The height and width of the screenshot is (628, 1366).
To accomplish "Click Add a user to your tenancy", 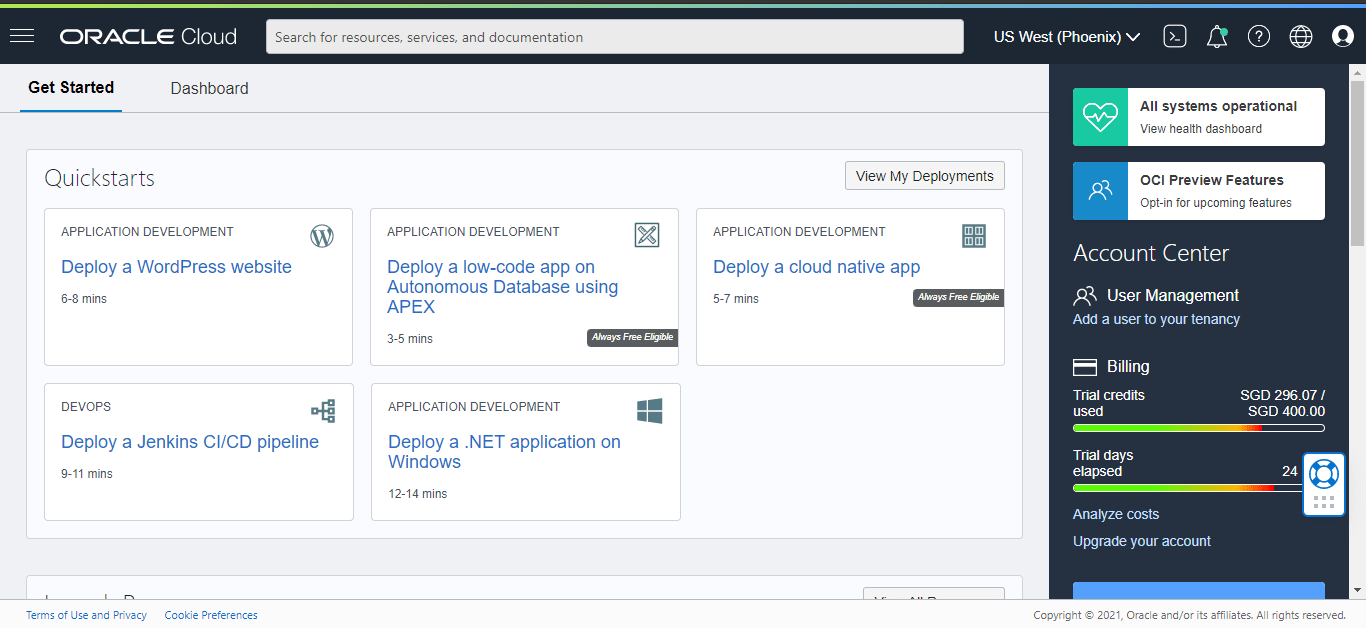I will (1156, 319).
